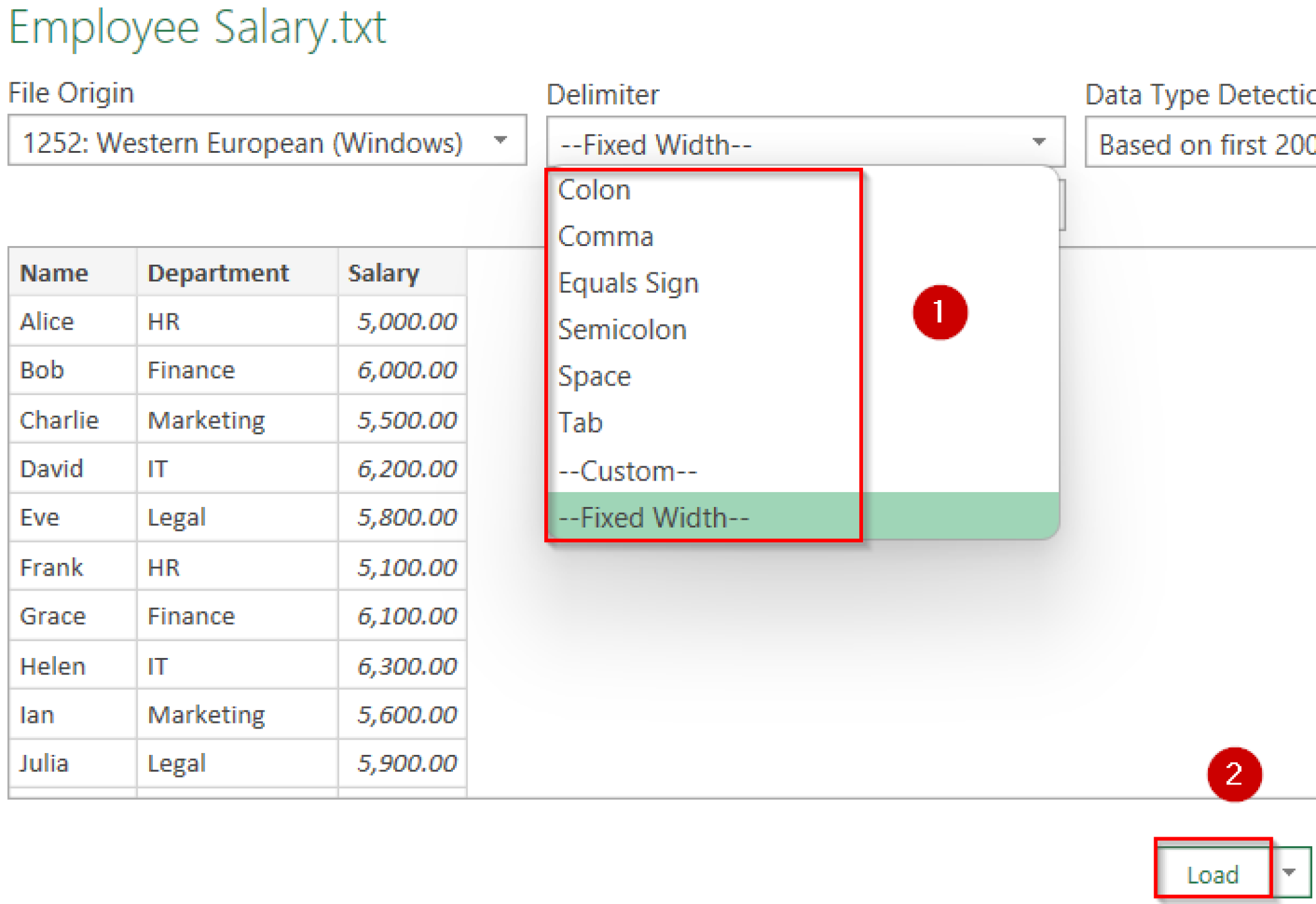Pick Semicolon from delimiter options
This screenshot has width=1316, height=904.
(x=621, y=330)
